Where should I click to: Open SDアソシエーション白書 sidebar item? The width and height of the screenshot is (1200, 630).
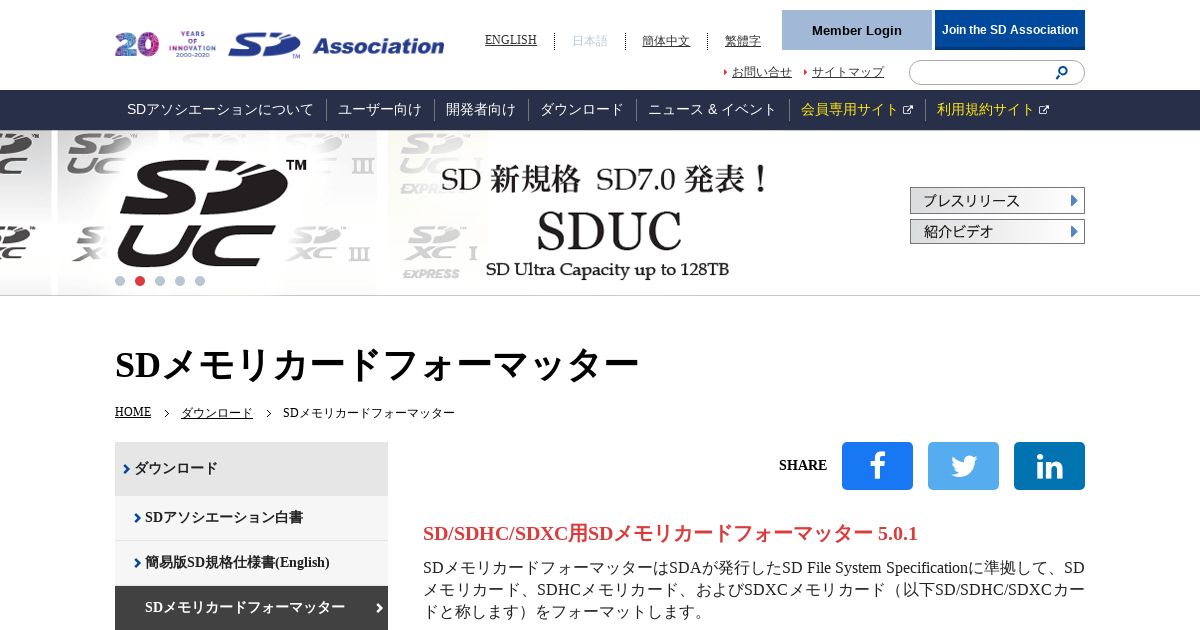(251, 518)
